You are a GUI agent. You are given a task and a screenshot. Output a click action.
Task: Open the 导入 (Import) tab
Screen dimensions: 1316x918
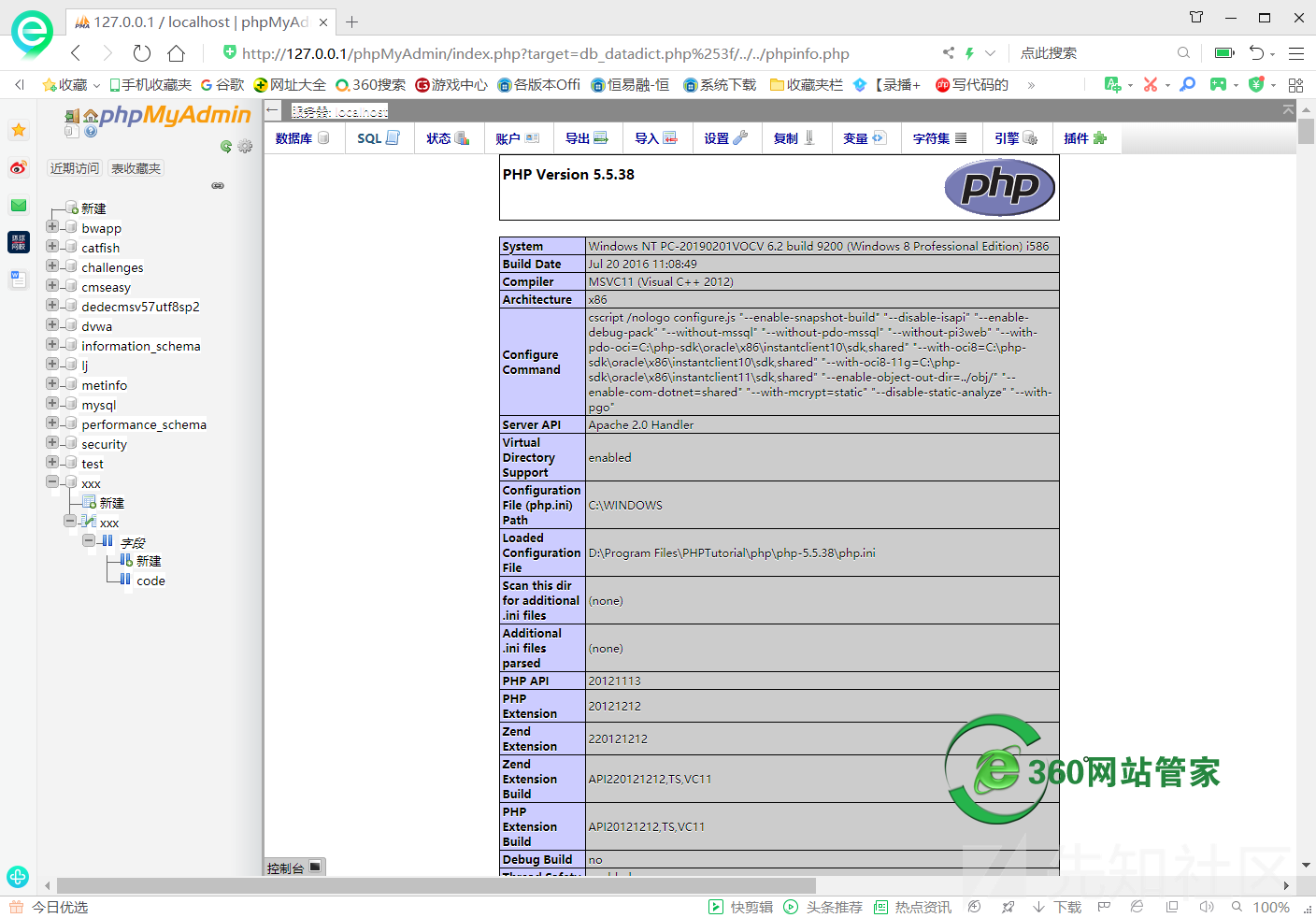(x=656, y=138)
